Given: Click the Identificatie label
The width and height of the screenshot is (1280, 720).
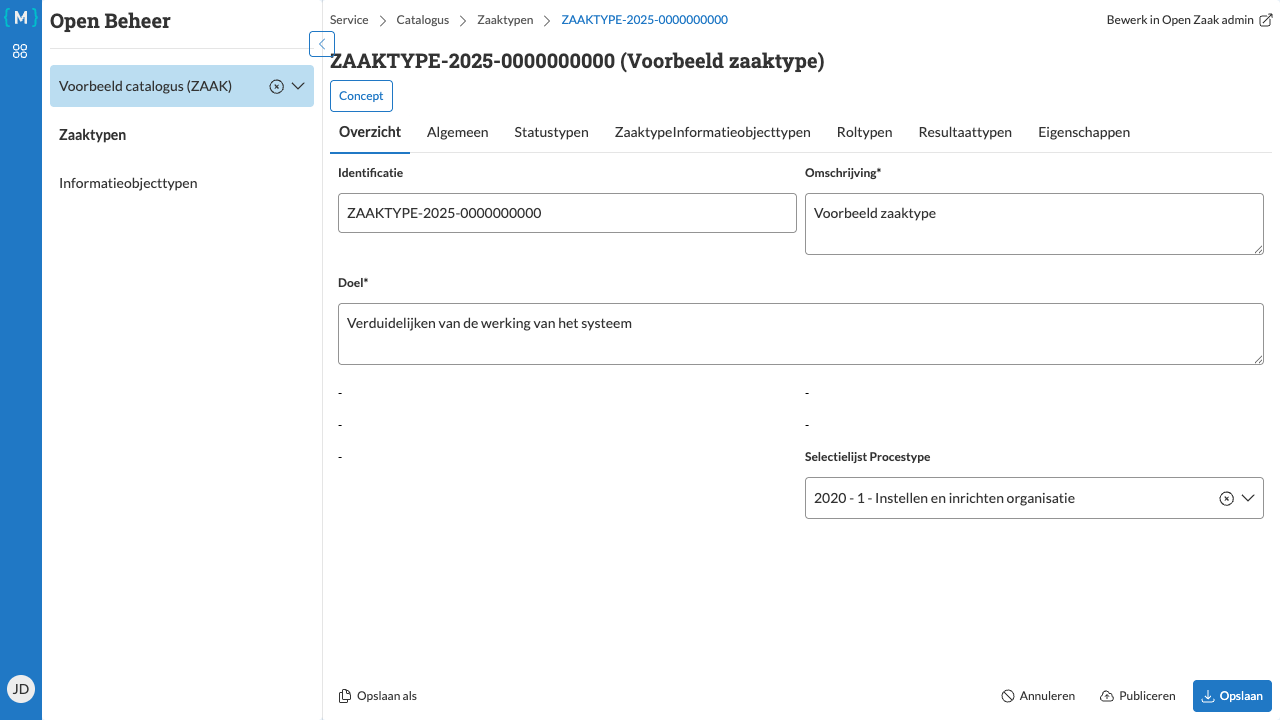Looking at the screenshot, I should point(370,173).
